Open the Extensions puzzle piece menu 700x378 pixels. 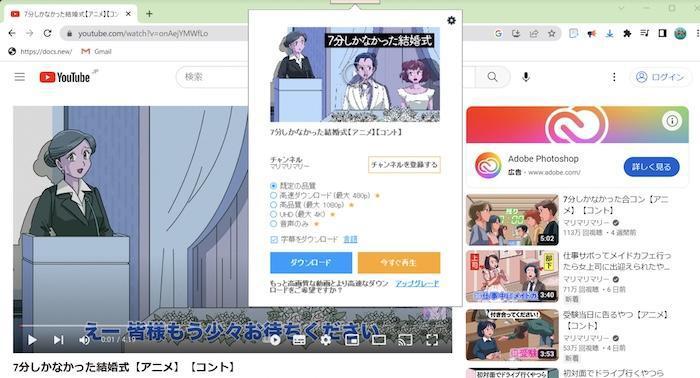tap(627, 33)
